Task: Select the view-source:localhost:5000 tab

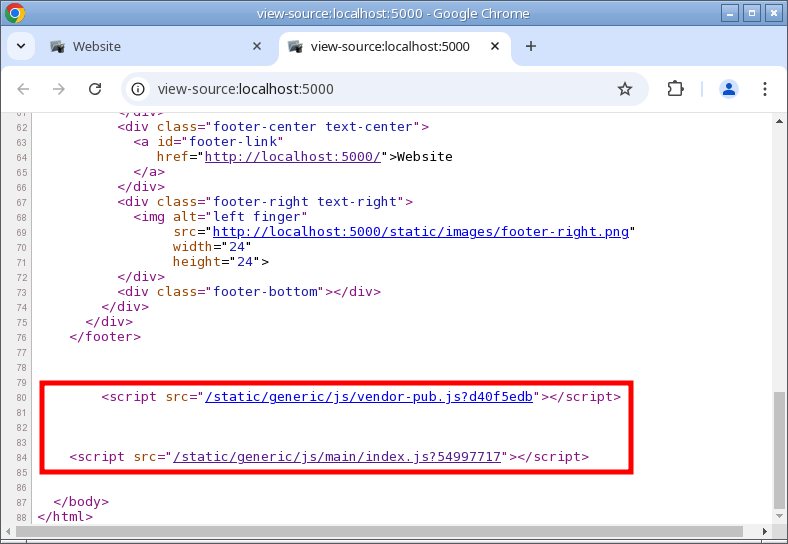Action: (x=395, y=46)
